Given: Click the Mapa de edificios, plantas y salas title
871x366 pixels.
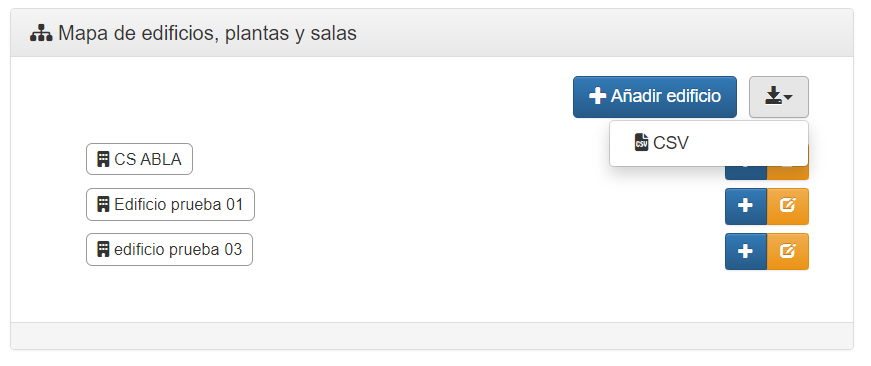Looking at the screenshot, I should coord(207,34).
